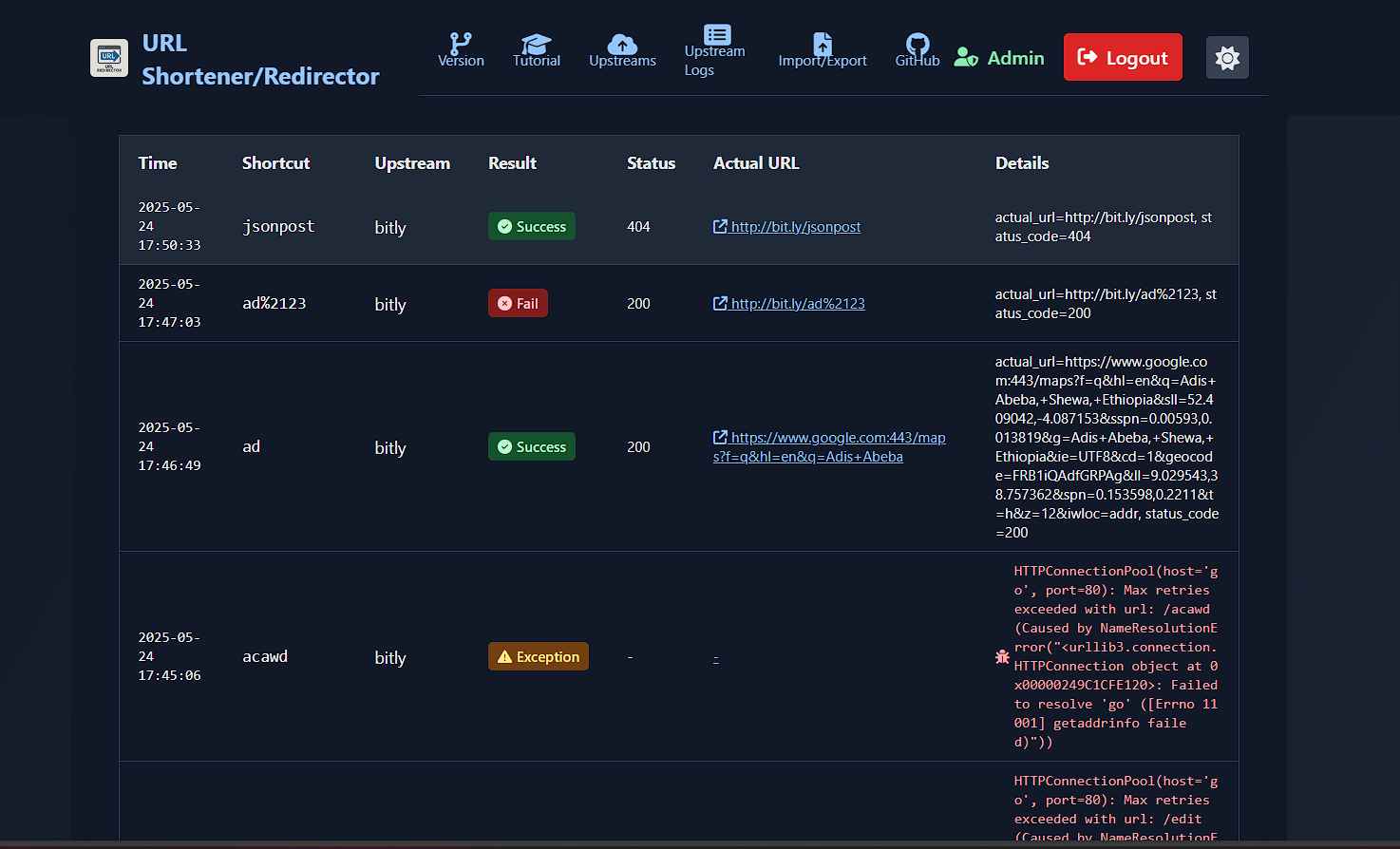This screenshot has width=1400, height=849.
Task: Click timestamp 2025-05-24 17:45:06
Action: pos(169,656)
